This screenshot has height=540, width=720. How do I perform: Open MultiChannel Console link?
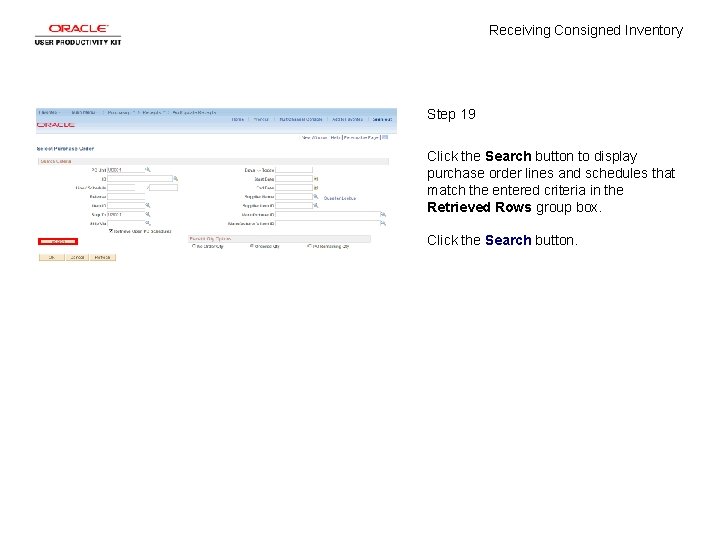tap(301, 119)
